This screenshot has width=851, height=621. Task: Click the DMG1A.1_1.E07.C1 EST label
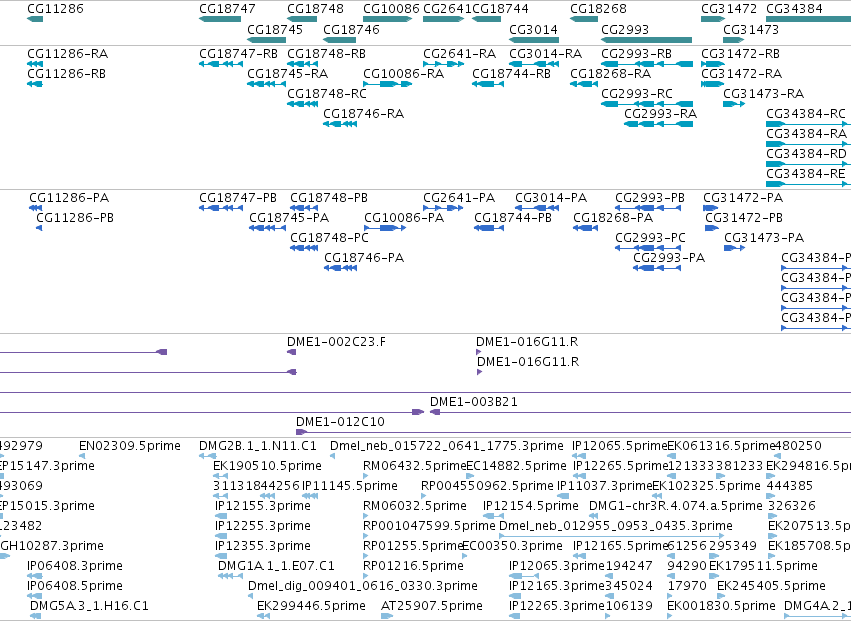277,566
